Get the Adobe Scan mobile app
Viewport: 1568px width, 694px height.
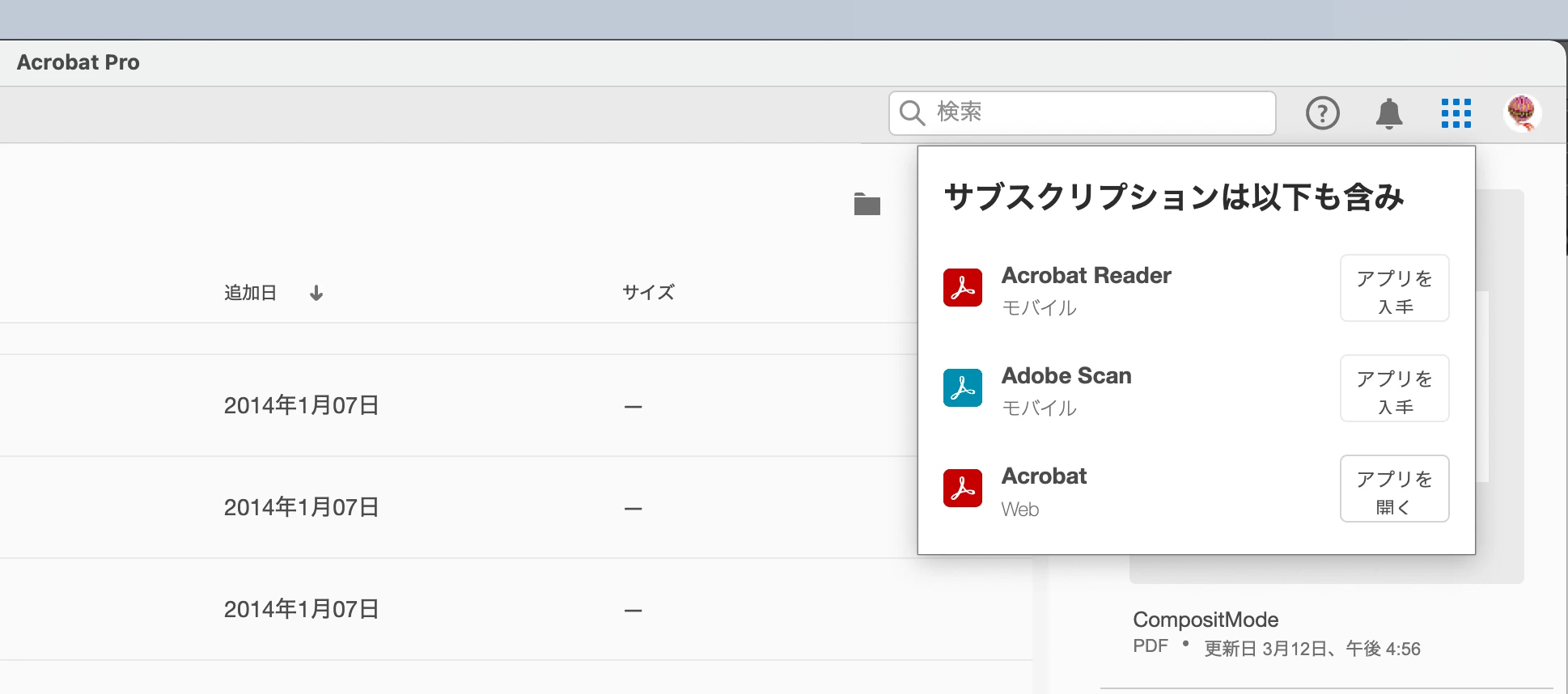[1395, 388]
